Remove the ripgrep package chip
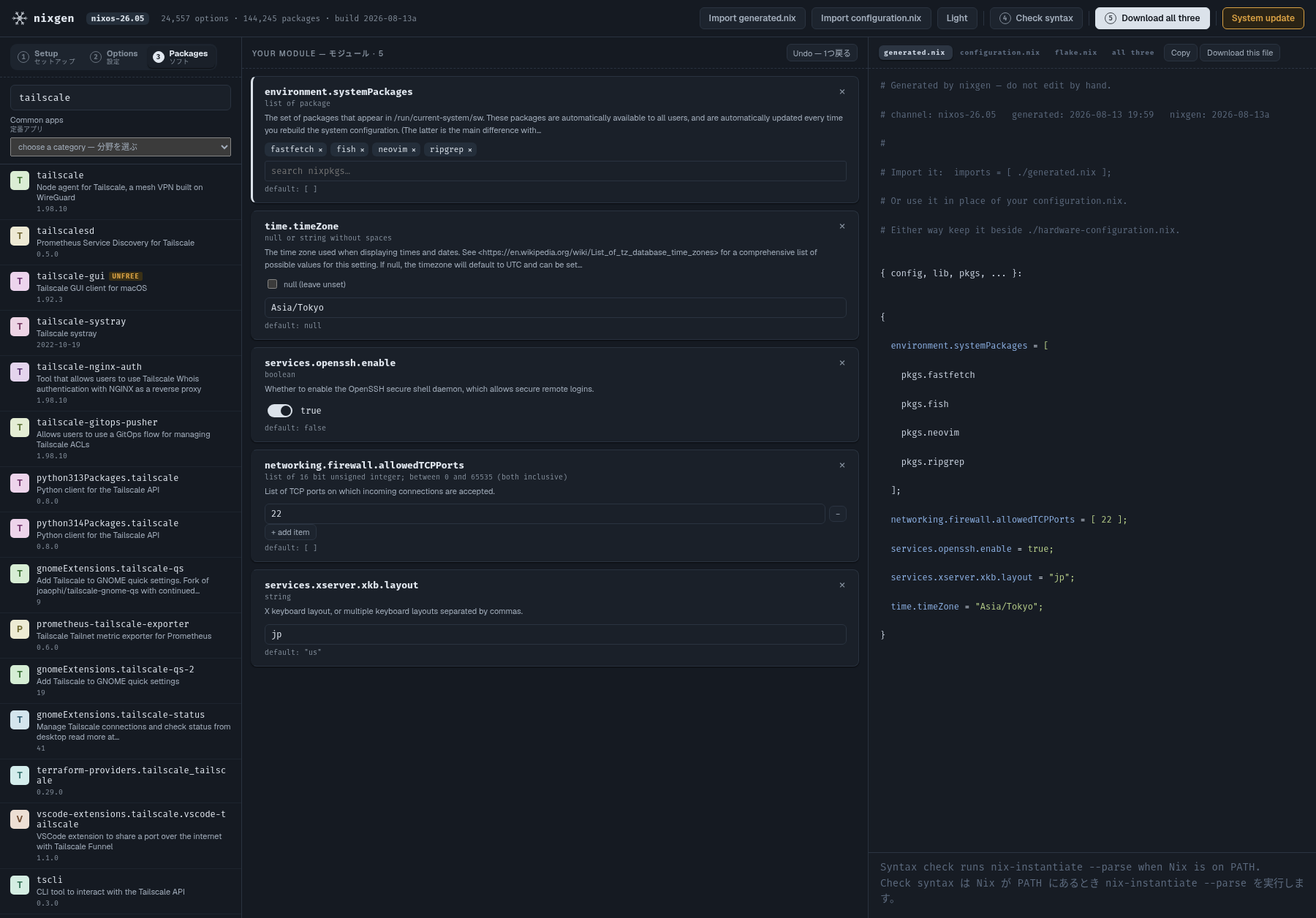Image resolution: width=1316 pixels, height=918 pixels. pyautogui.click(x=470, y=150)
